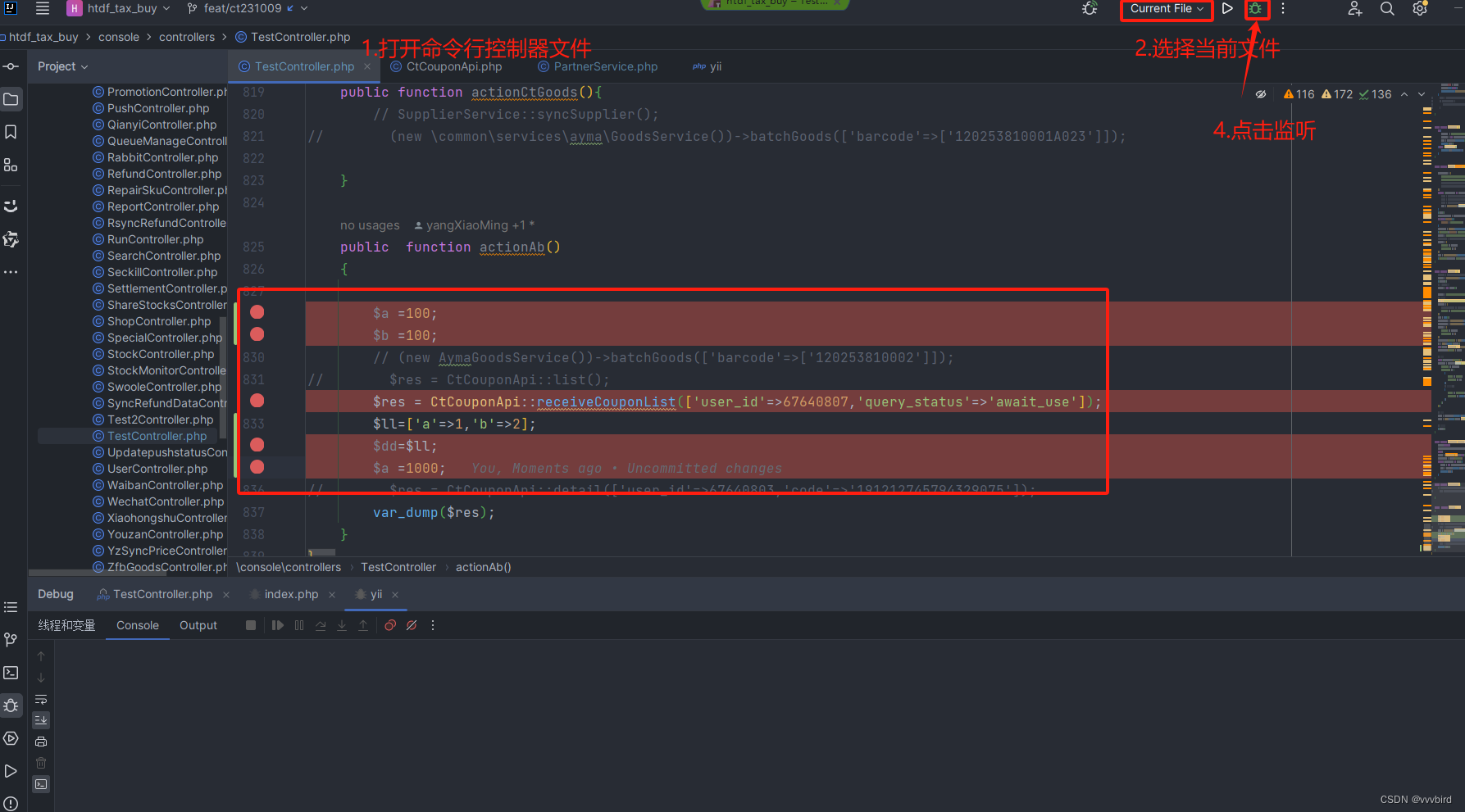Viewport: 1465px width, 812px height.
Task: Toggle breakpoint on $a =100 line
Action: click(x=257, y=312)
